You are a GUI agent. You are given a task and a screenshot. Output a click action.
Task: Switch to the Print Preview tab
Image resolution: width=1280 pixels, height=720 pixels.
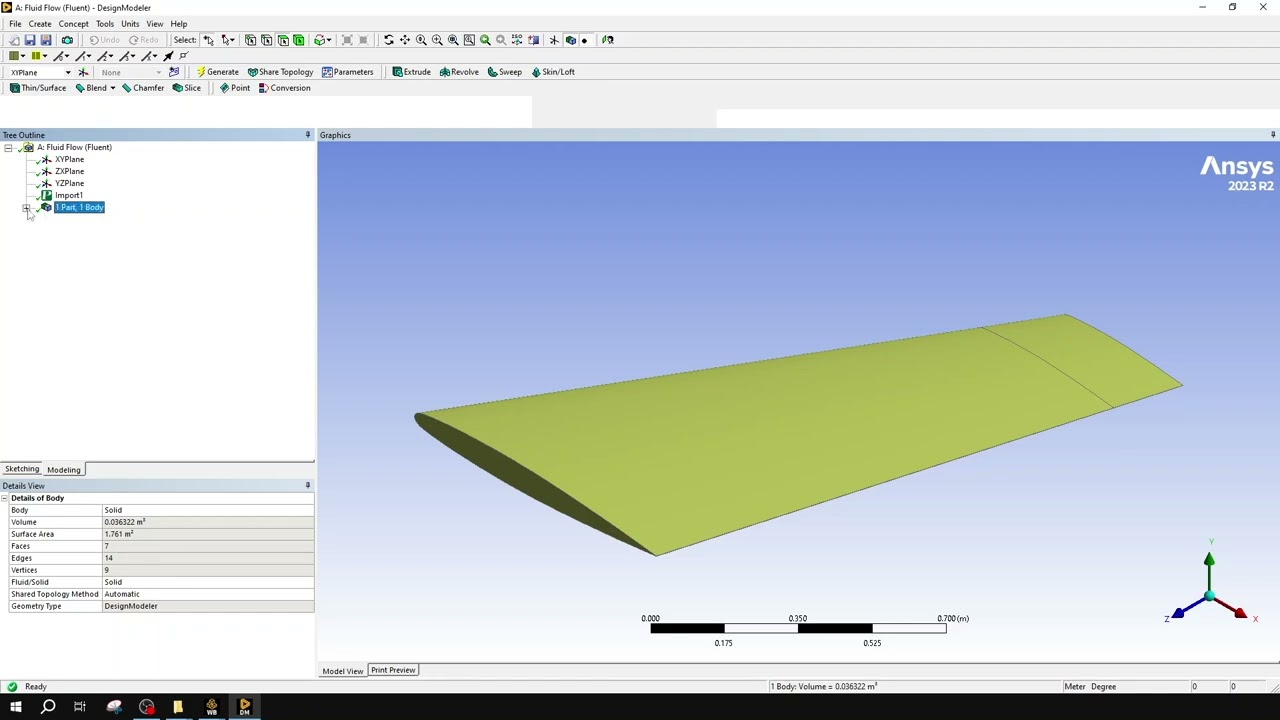pos(393,670)
